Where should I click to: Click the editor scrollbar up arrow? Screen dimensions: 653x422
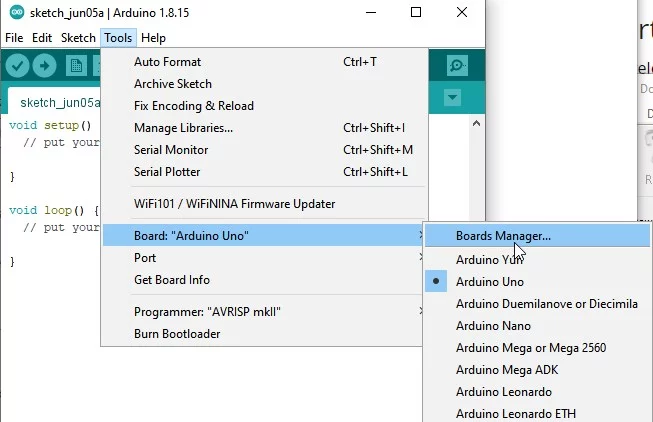[x=477, y=123]
